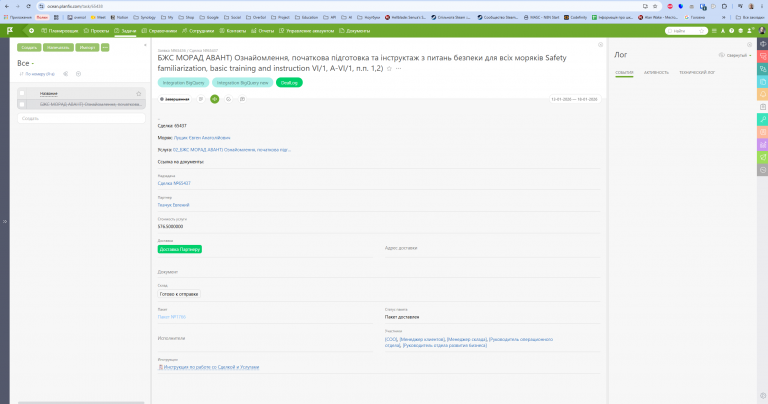Click the clock icon in task toolbar
The image size is (768, 404).
point(228,99)
